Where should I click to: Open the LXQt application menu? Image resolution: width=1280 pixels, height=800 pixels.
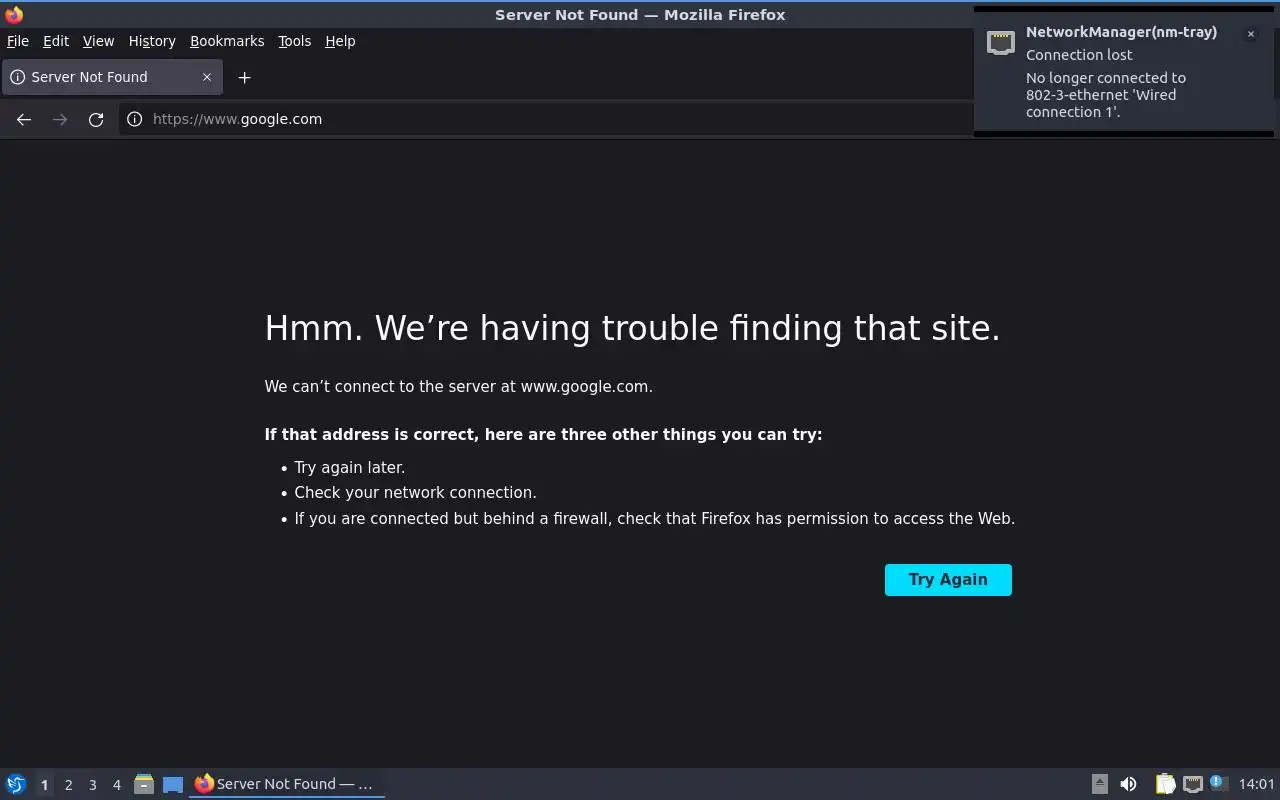[15, 784]
